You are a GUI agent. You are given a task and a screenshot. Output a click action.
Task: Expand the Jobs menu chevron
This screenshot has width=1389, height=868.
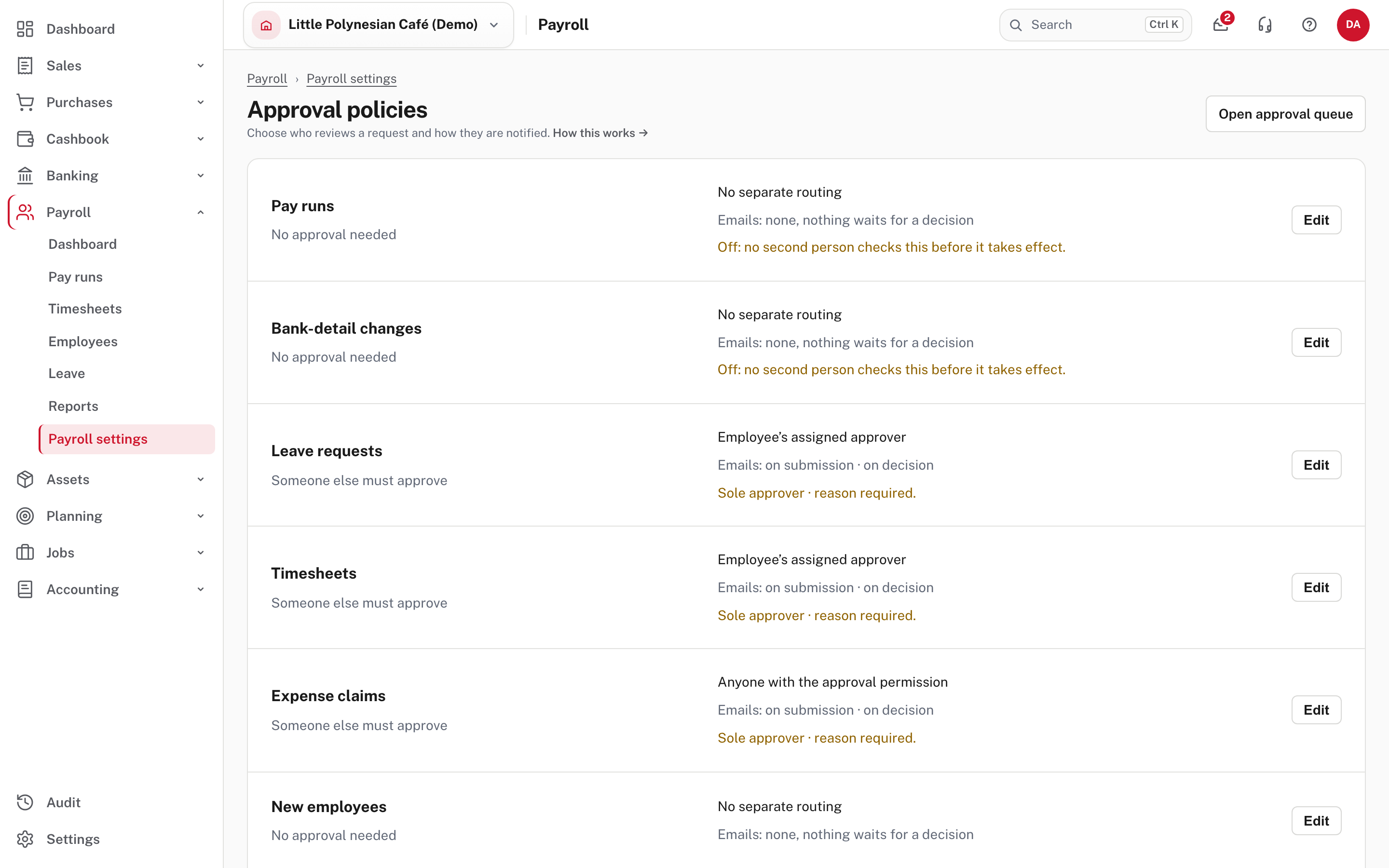click(x=200, y=552)
